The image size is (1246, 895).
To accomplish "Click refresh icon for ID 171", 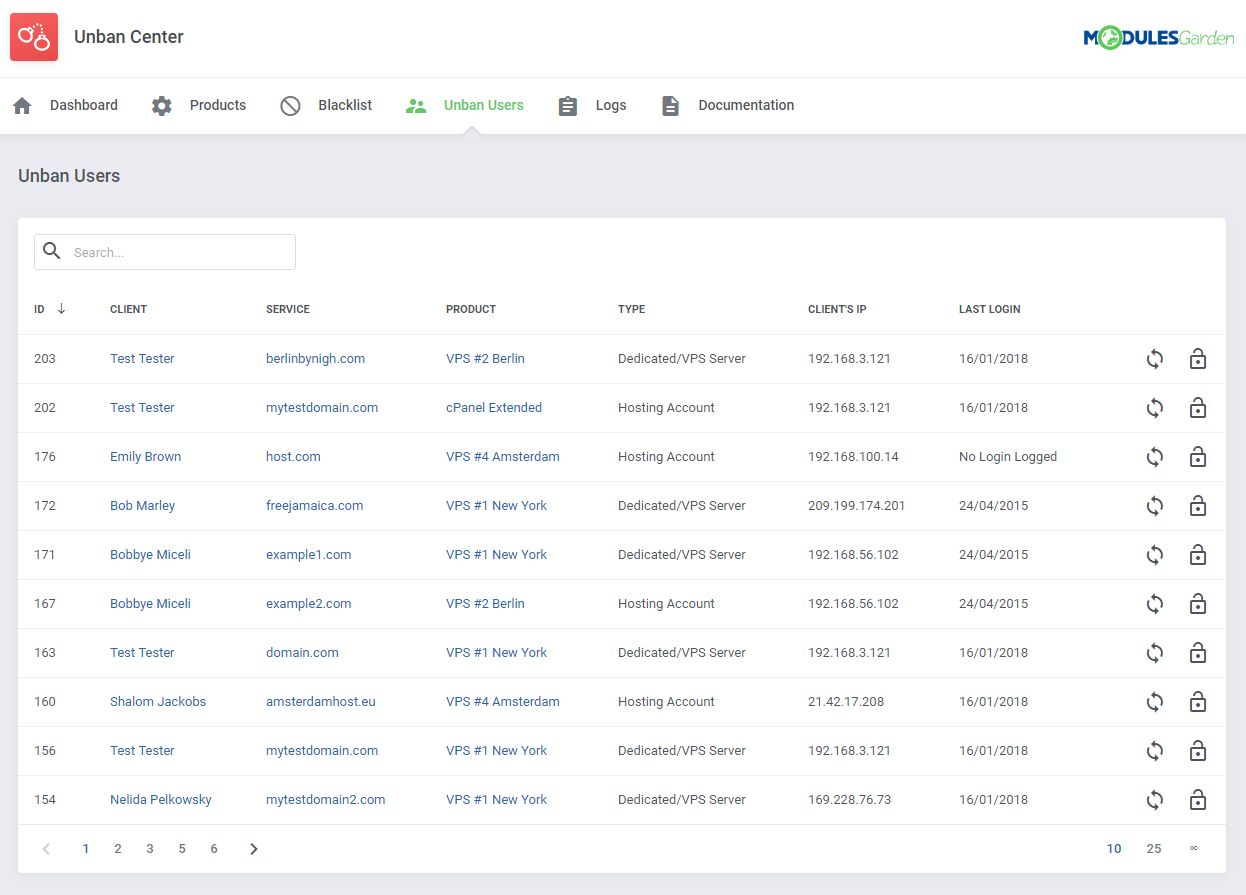I will coord(1155,555).
